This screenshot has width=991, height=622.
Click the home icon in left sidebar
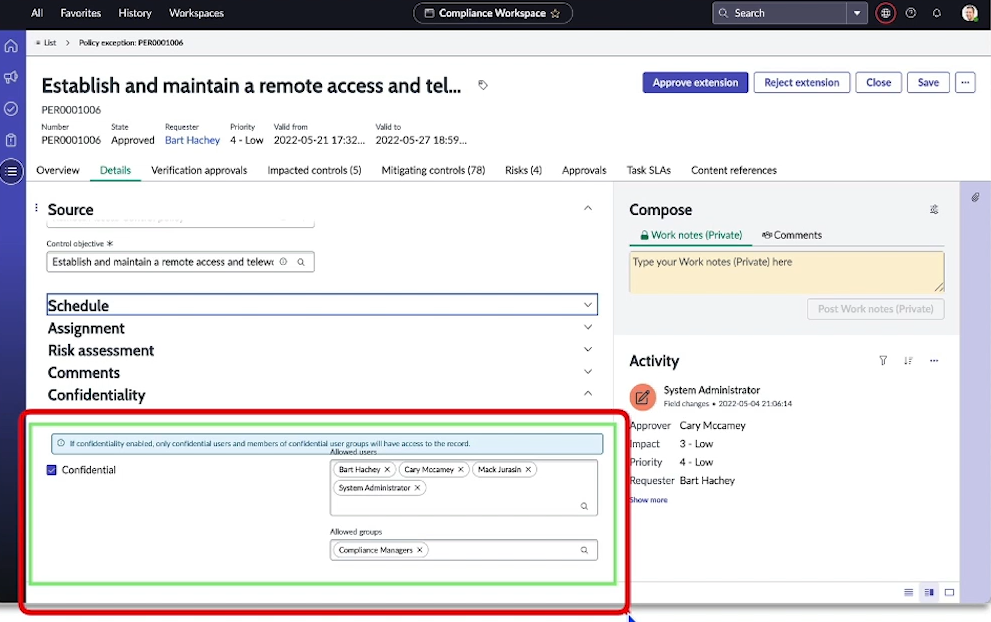(x=11, y=46)
